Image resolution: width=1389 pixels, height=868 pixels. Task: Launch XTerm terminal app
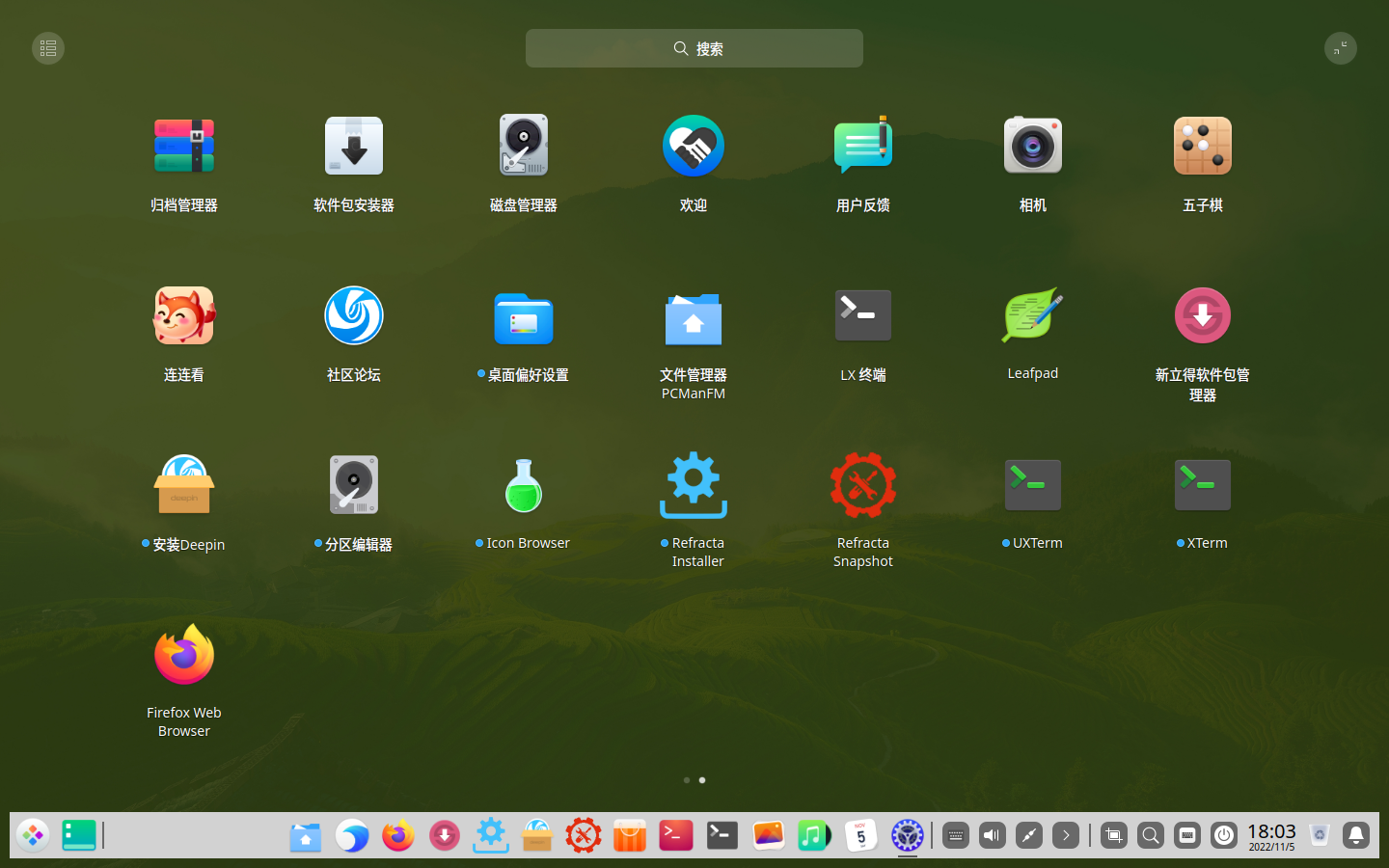pyautogui.click(x=1203, y=486)
